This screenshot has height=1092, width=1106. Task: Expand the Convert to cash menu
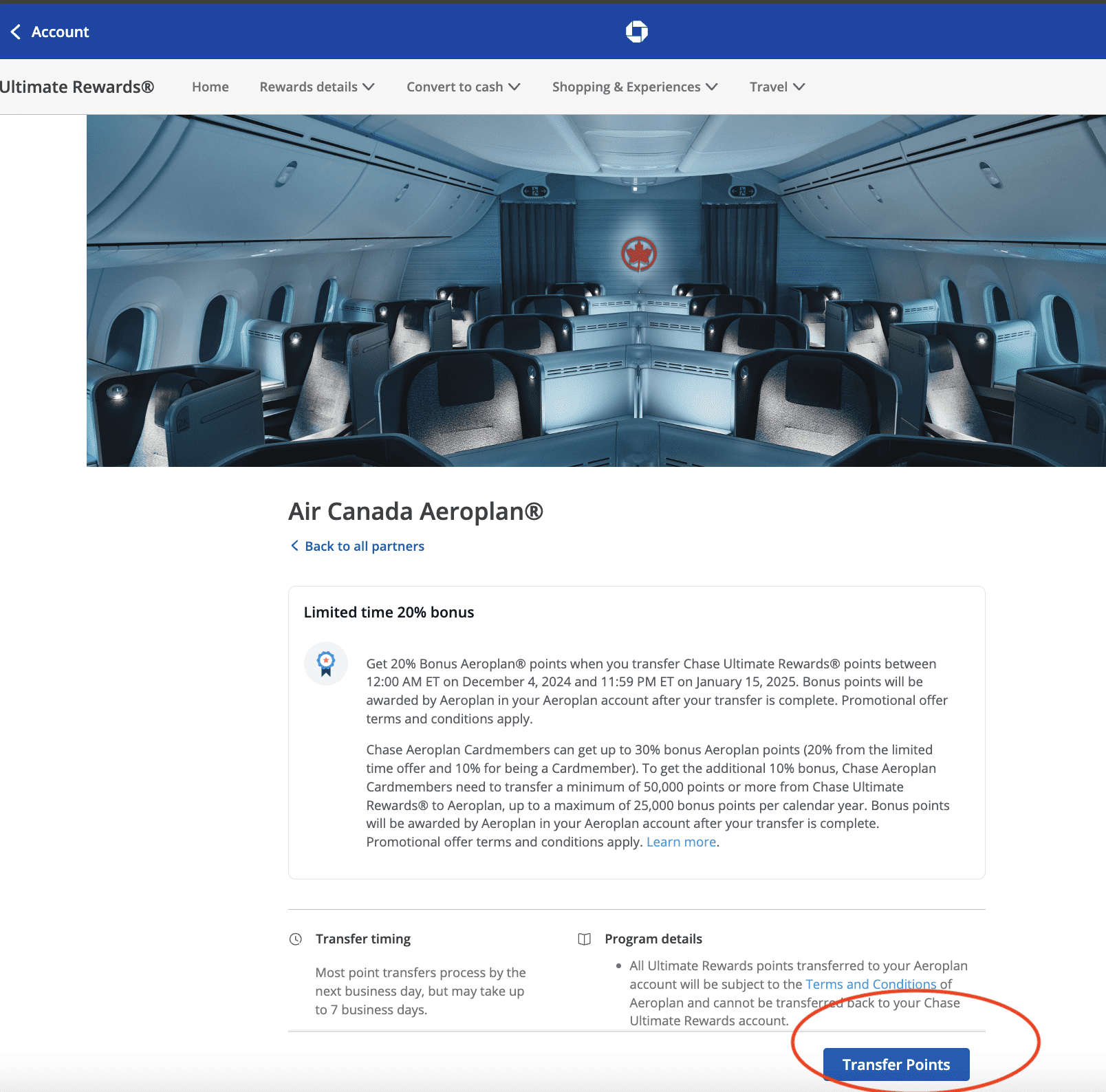[x=464, y=87]
